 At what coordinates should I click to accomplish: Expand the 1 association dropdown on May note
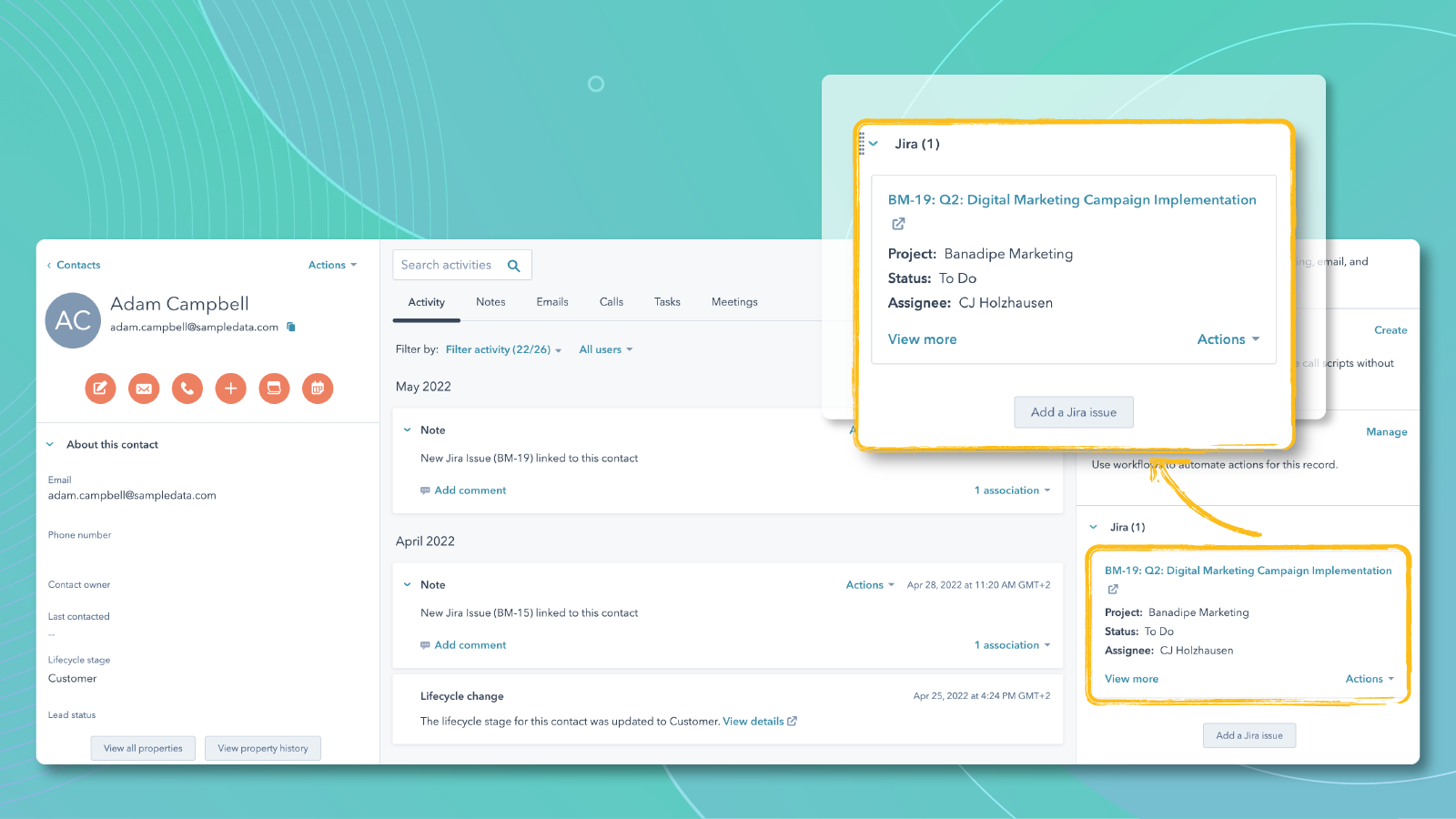(x=1012, y=490)
